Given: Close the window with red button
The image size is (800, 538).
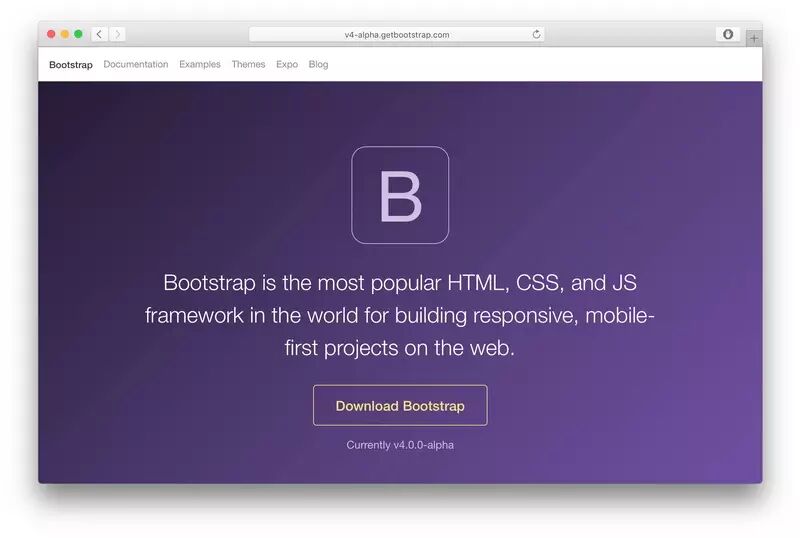Looking at the screenshot, I should 51,34.
